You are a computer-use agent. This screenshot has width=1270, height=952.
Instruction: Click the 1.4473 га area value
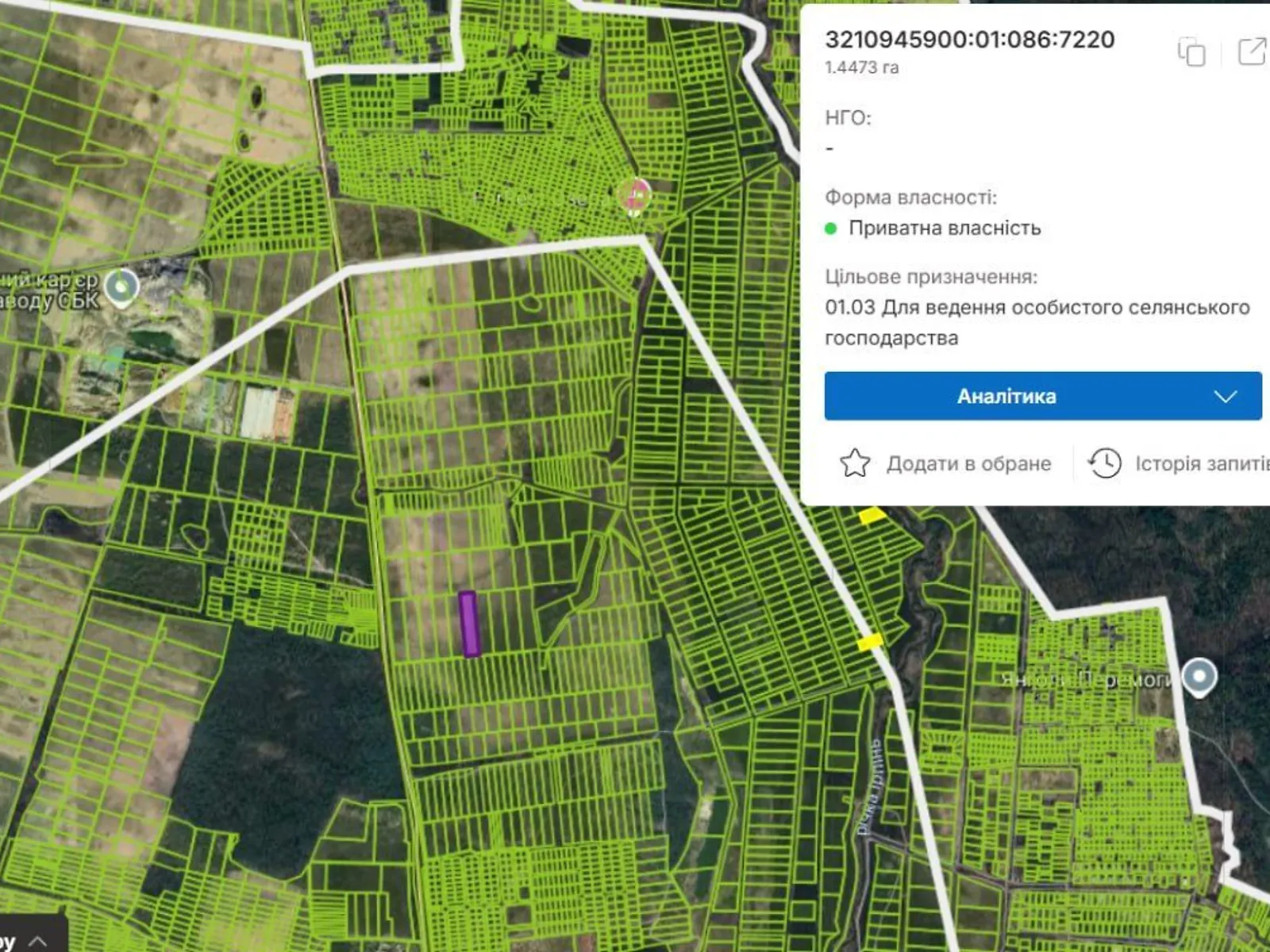tap(861, 67)
